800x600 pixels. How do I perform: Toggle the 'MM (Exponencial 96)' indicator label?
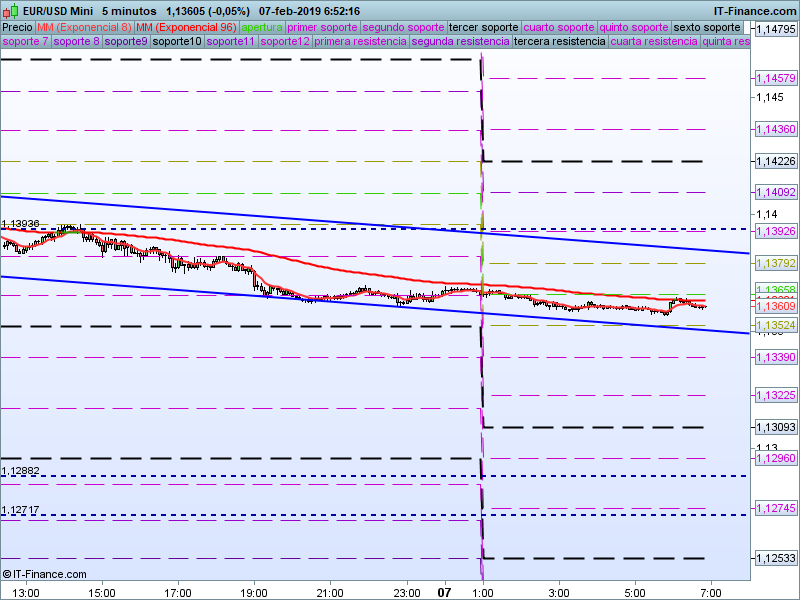[186, 26]
